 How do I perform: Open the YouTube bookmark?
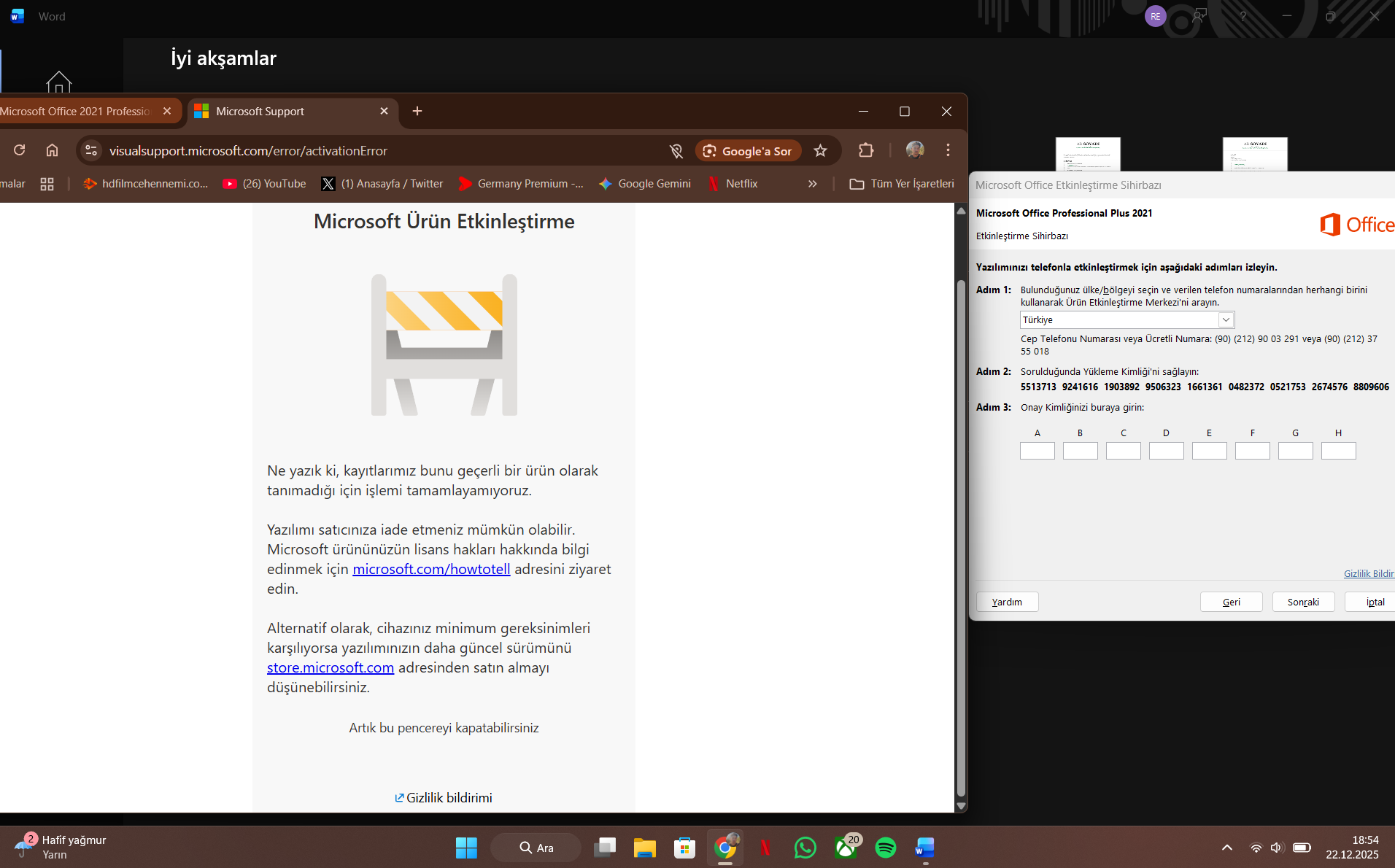[x=265, y=184]
